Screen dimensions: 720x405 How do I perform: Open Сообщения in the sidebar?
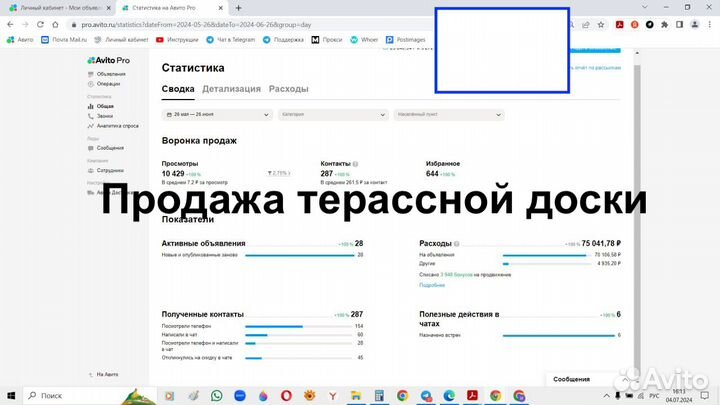point(106,148)
